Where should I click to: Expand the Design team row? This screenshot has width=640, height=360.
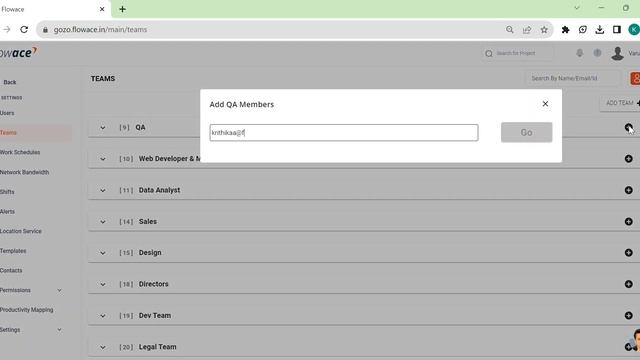click(x=102, y=253)
